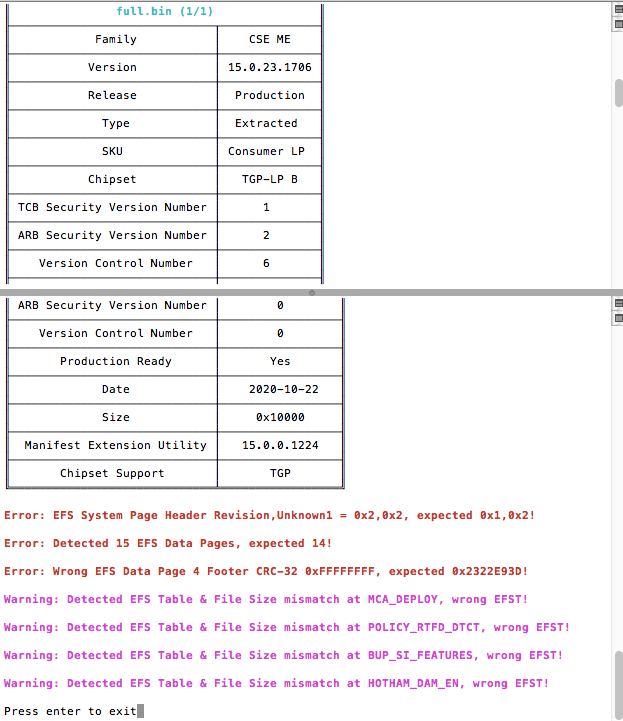Click the Date row label

click(116, 389)
